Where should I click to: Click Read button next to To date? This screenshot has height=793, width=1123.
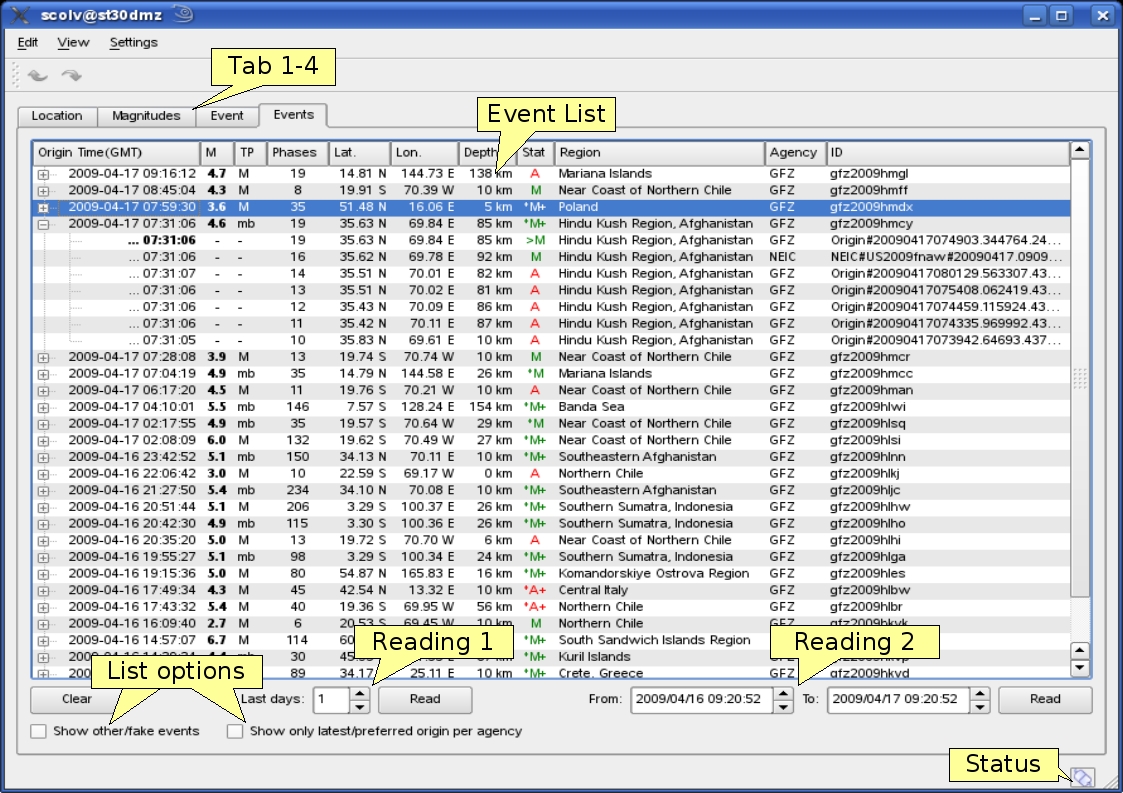1044,699
